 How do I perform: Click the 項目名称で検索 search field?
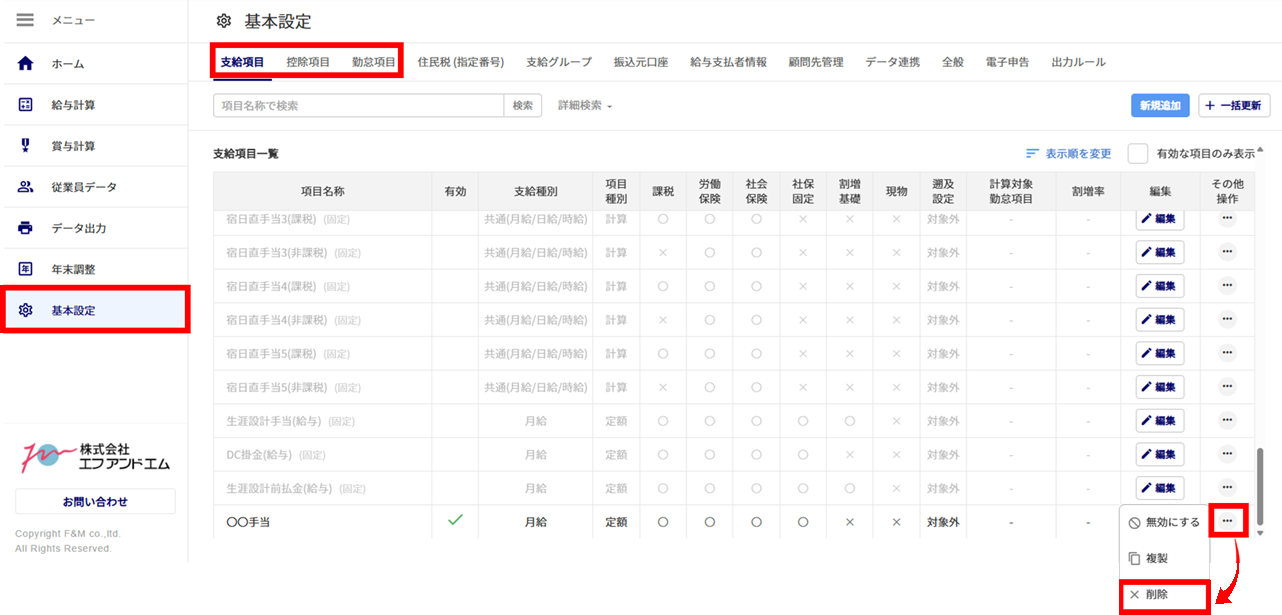(358, 105)
